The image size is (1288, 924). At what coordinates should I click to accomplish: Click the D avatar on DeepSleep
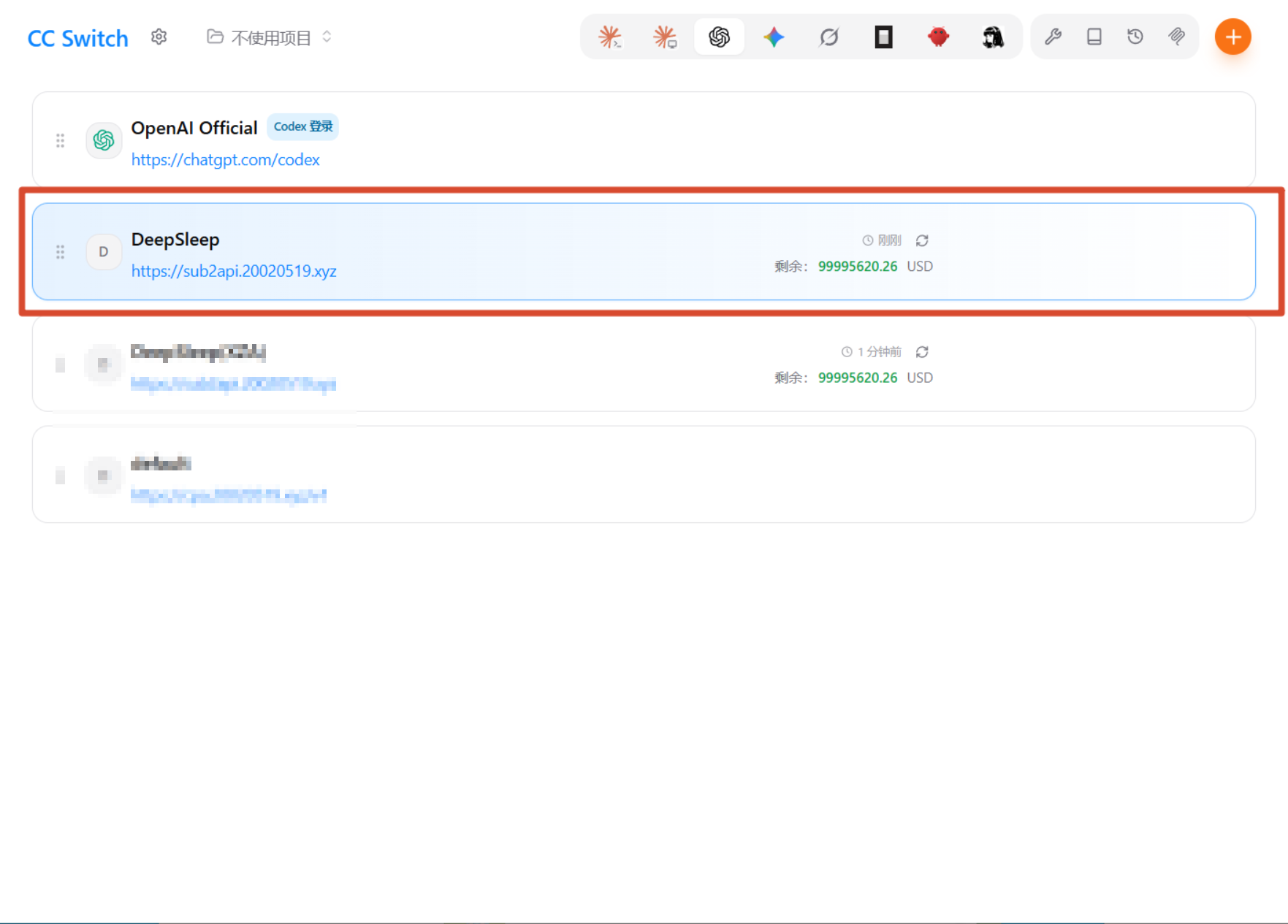pos(104,252)
